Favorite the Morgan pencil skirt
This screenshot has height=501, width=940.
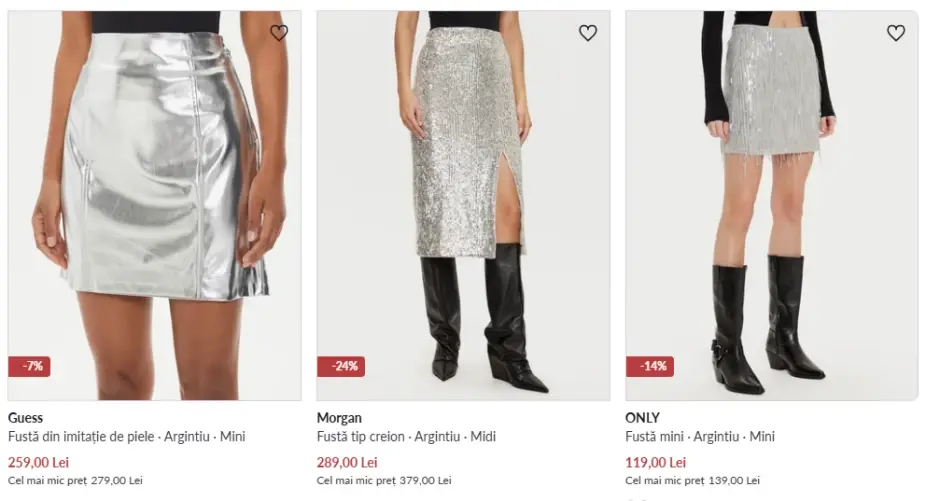click(x=588, y=33)
